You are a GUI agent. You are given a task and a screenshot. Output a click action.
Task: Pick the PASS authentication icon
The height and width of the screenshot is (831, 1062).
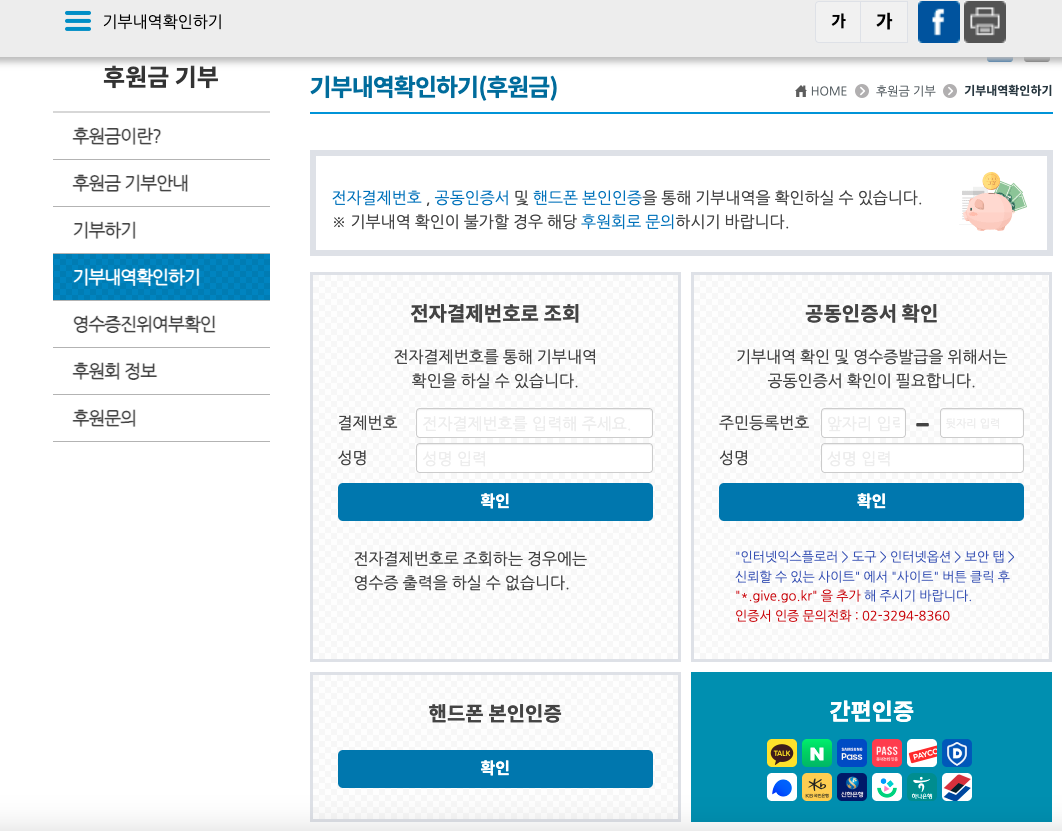point(888,753)
